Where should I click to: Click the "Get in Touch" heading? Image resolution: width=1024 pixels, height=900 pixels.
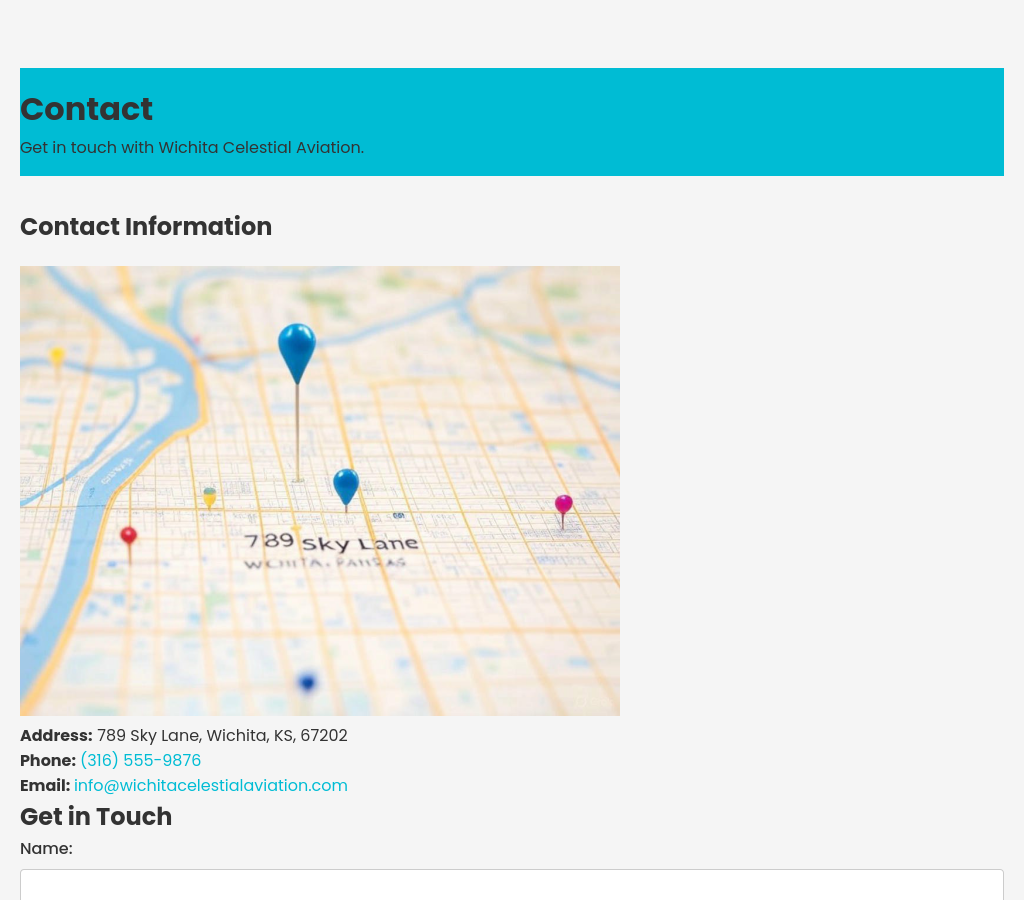[96, 817]
